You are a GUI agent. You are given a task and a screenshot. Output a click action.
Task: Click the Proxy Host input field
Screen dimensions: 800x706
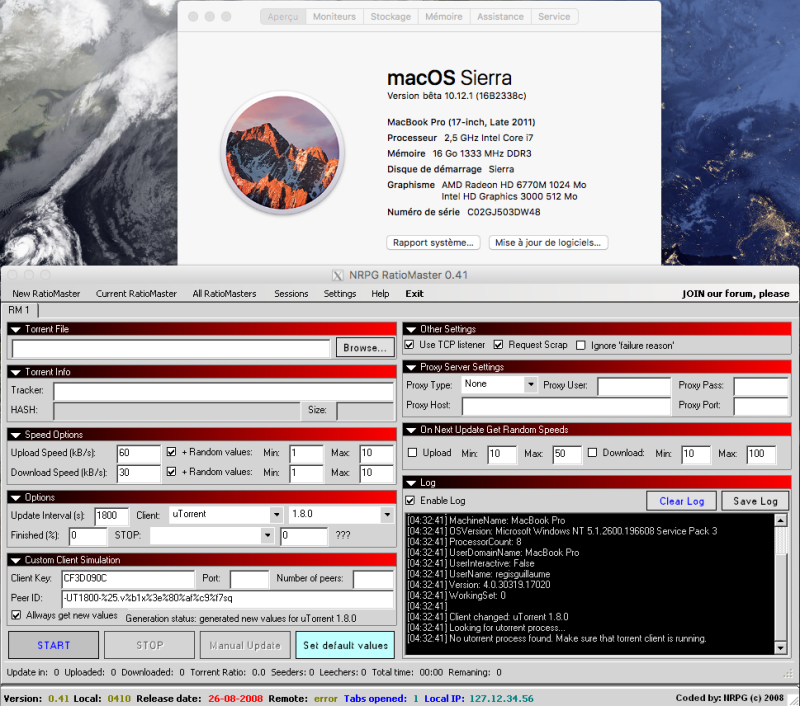[566, 406]
